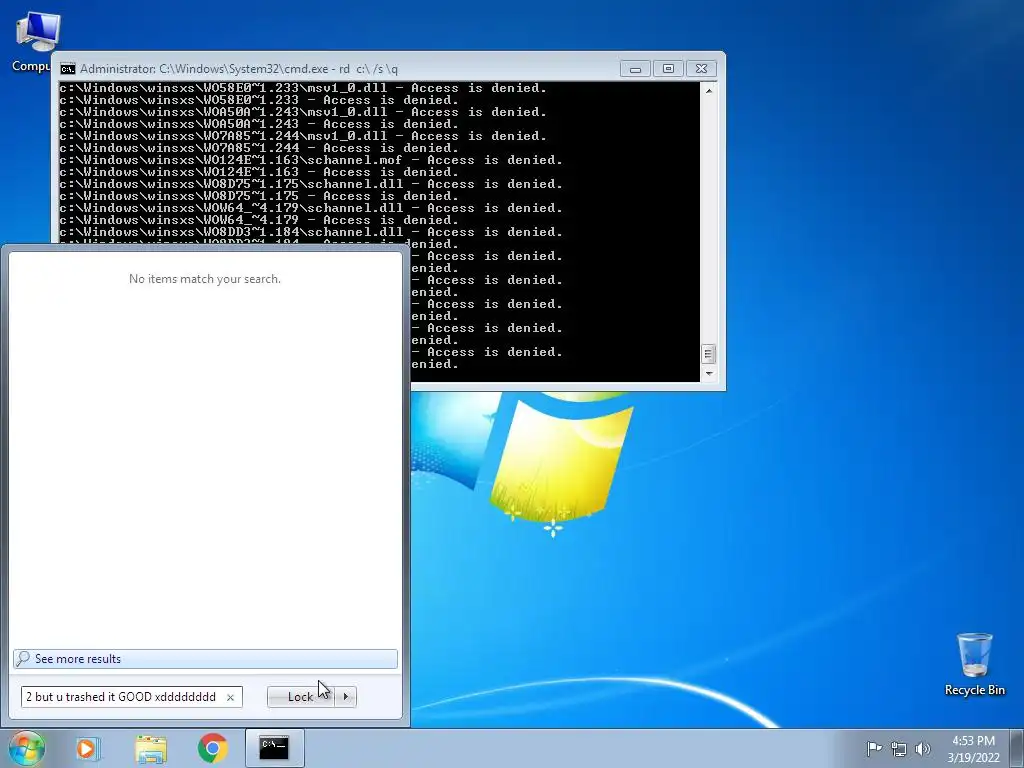Click the cmd scrollbar down arrow
The image size is (1024, 768).
(x=709, y=374)
